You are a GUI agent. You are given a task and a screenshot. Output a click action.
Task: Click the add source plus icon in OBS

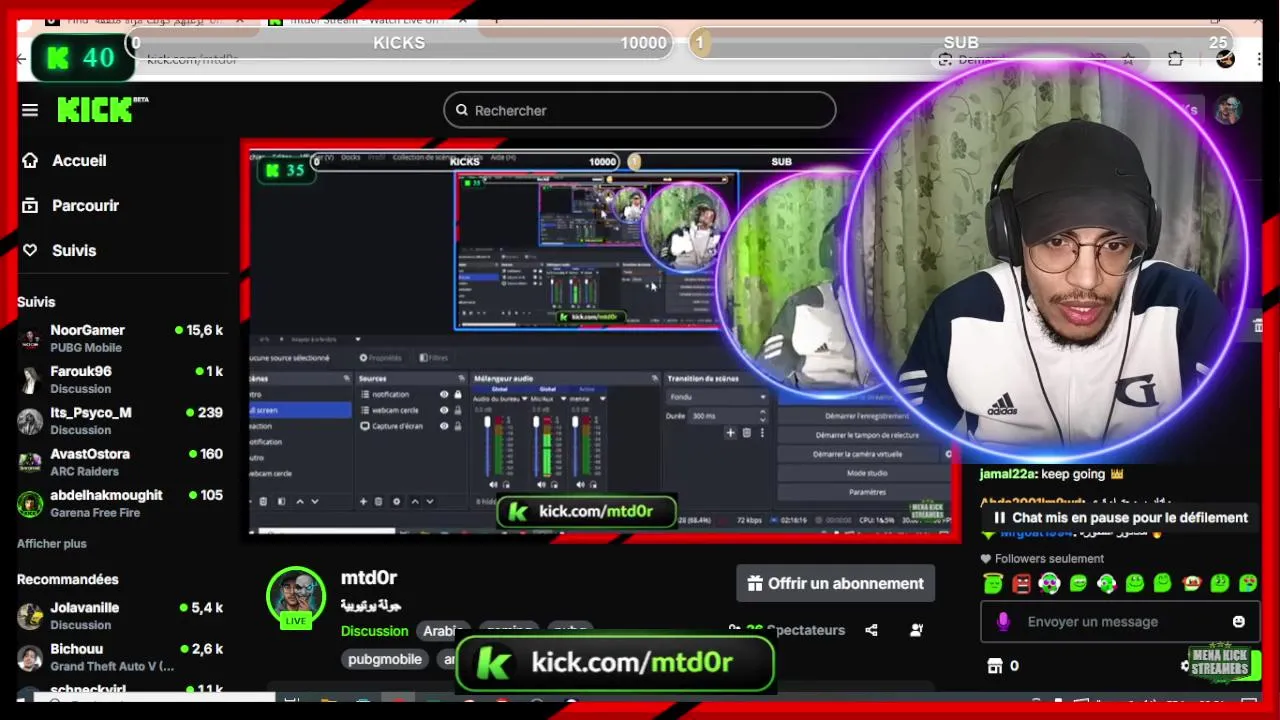[x=363, y=501]
